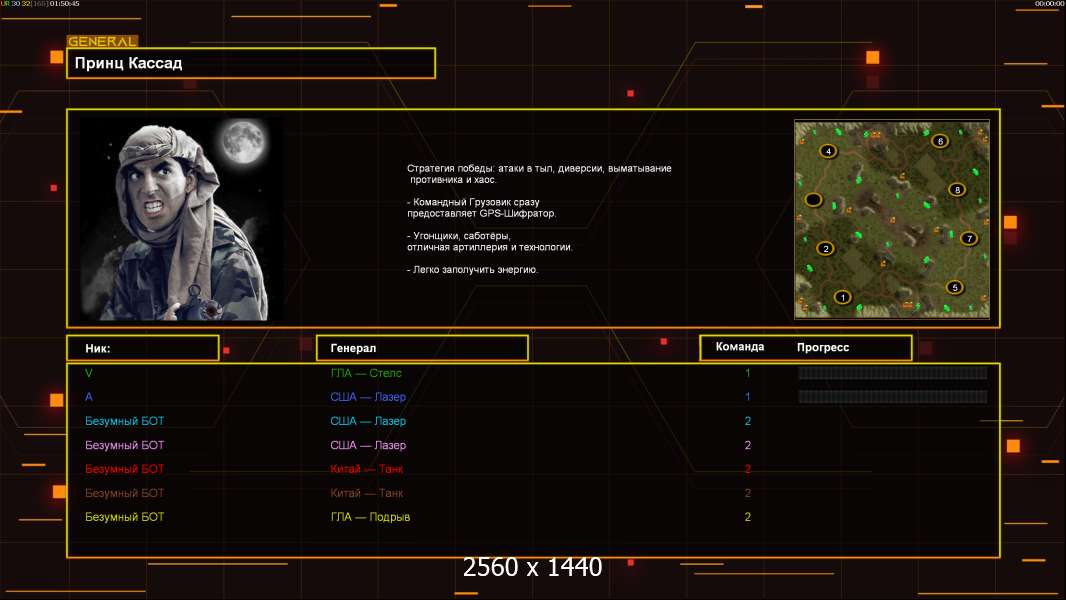This screenshot has height=600, width=1066.
Task: Click the blank black start marker on minimap
Action: tap(813, 200)
